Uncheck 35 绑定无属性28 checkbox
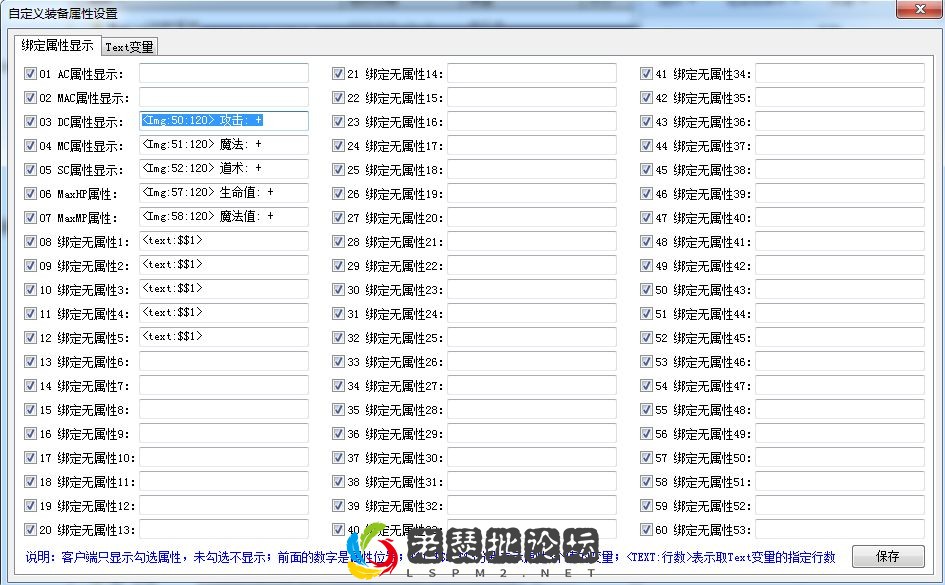The height and width of the screenshot is (585, 945). (338, 410)
